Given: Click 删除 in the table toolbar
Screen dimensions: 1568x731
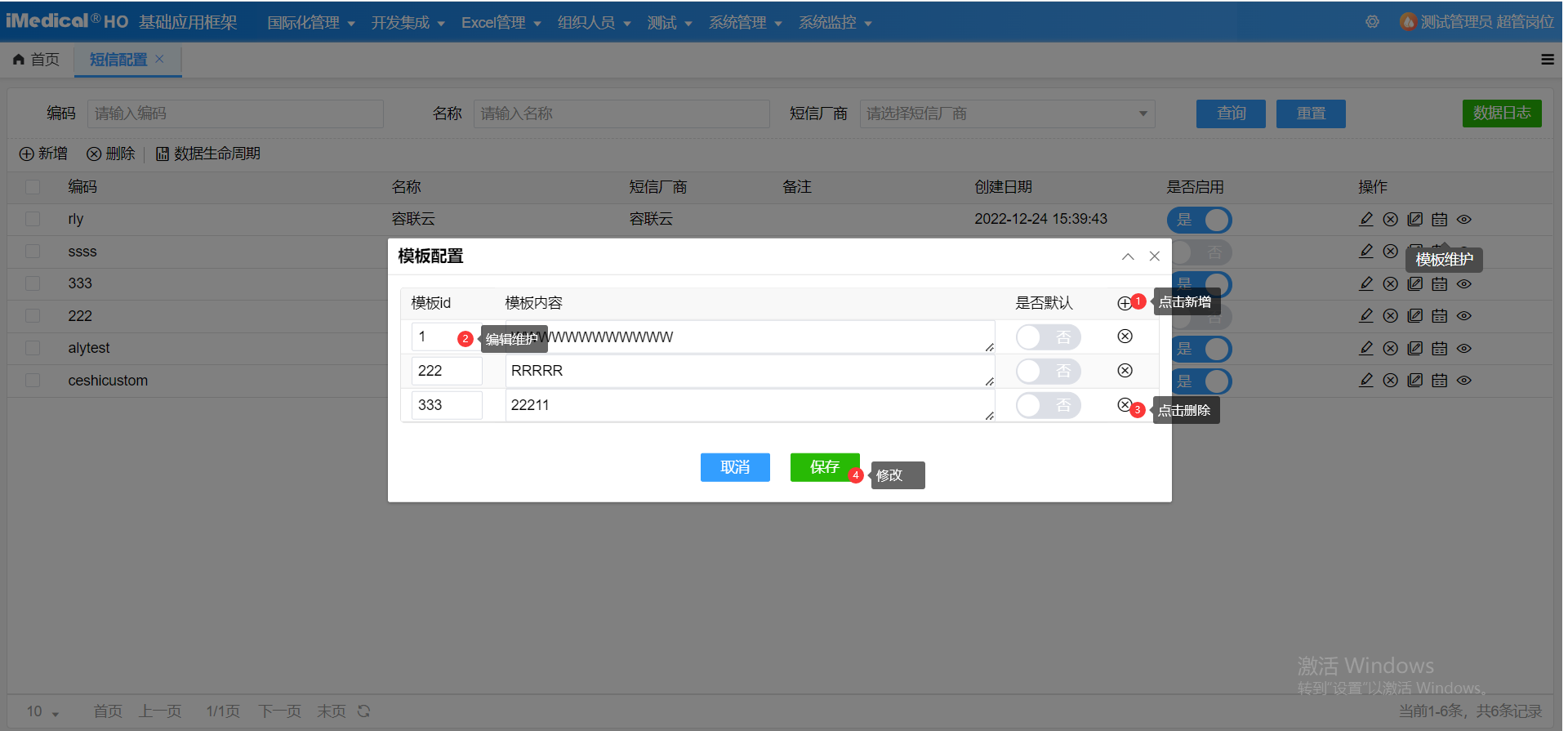Looking at the screenshot, I should [111, 154].
